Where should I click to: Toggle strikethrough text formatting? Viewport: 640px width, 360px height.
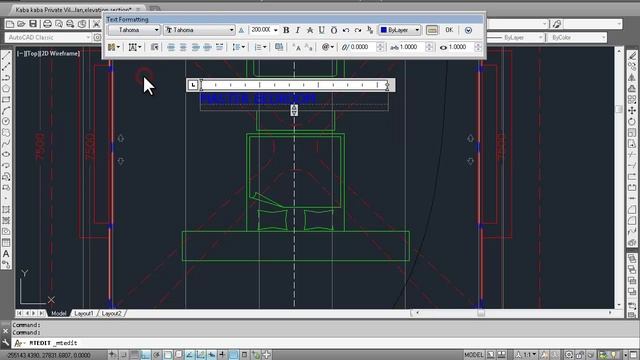310,30
